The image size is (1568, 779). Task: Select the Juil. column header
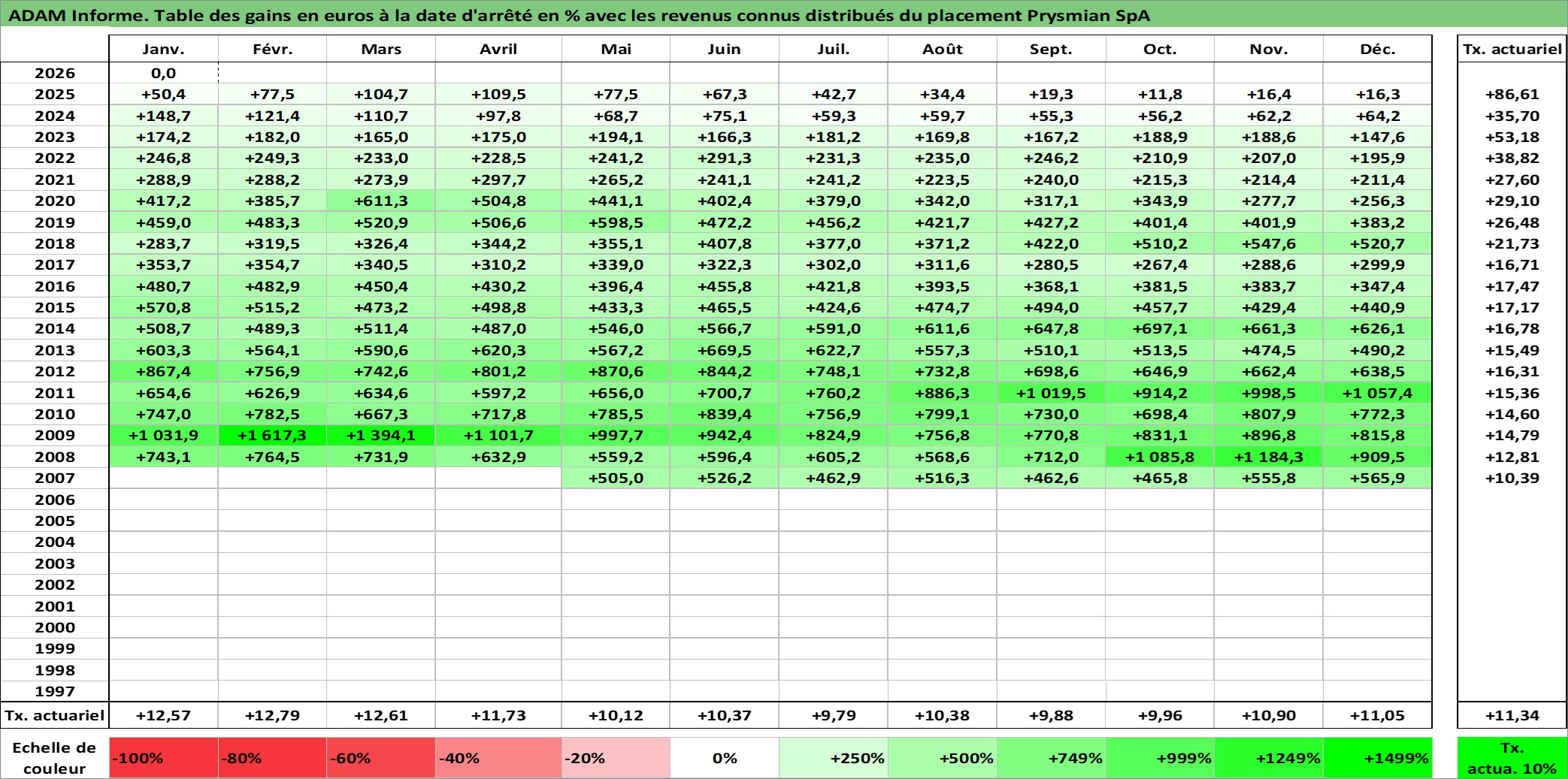tap(834, 49)
